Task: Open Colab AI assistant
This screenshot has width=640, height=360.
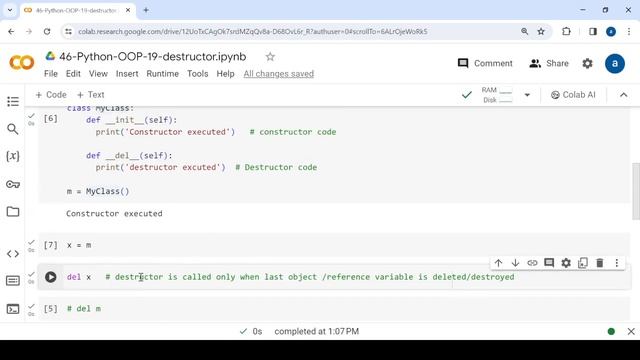Action: pos(573,95)
